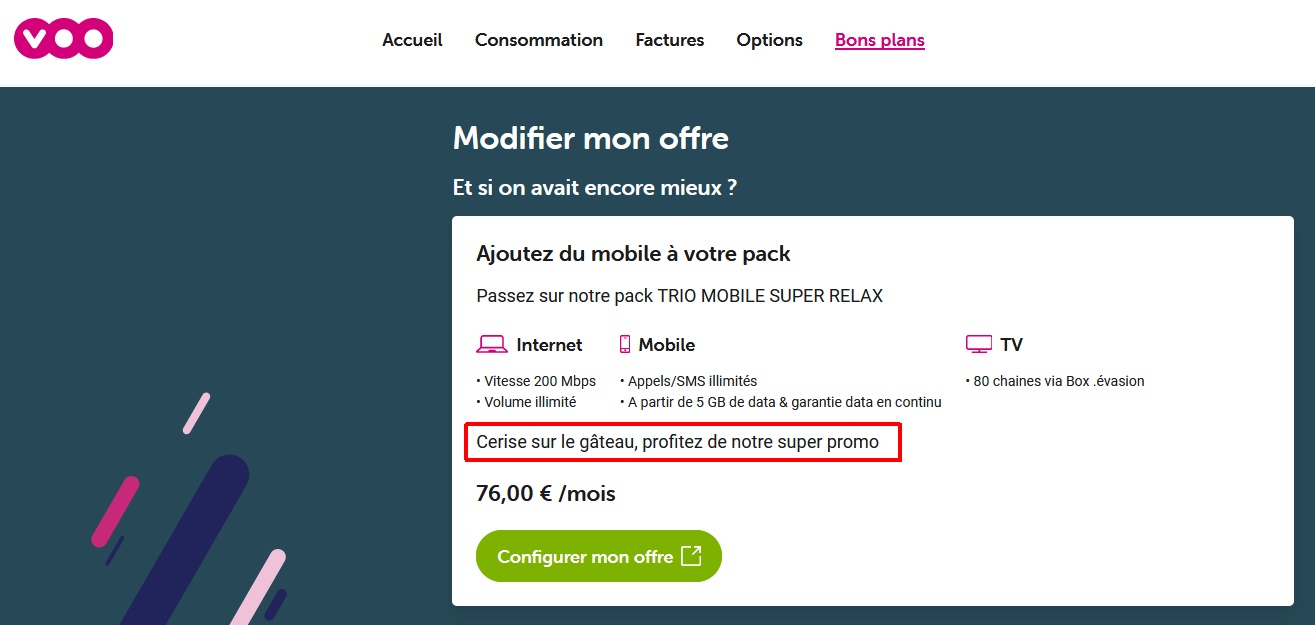This screenshot has width=1315, height=625.
Task: Click the 76,00 € /mois price
Action: click(x=545, y=494)
